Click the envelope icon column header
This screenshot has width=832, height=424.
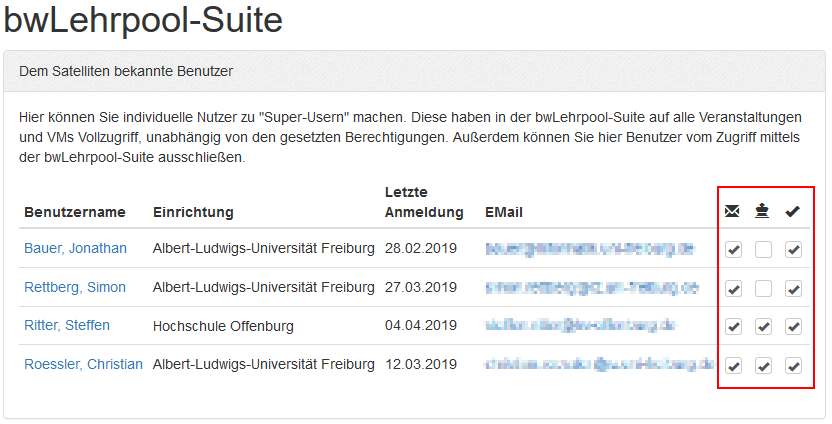tap(733, 211)
